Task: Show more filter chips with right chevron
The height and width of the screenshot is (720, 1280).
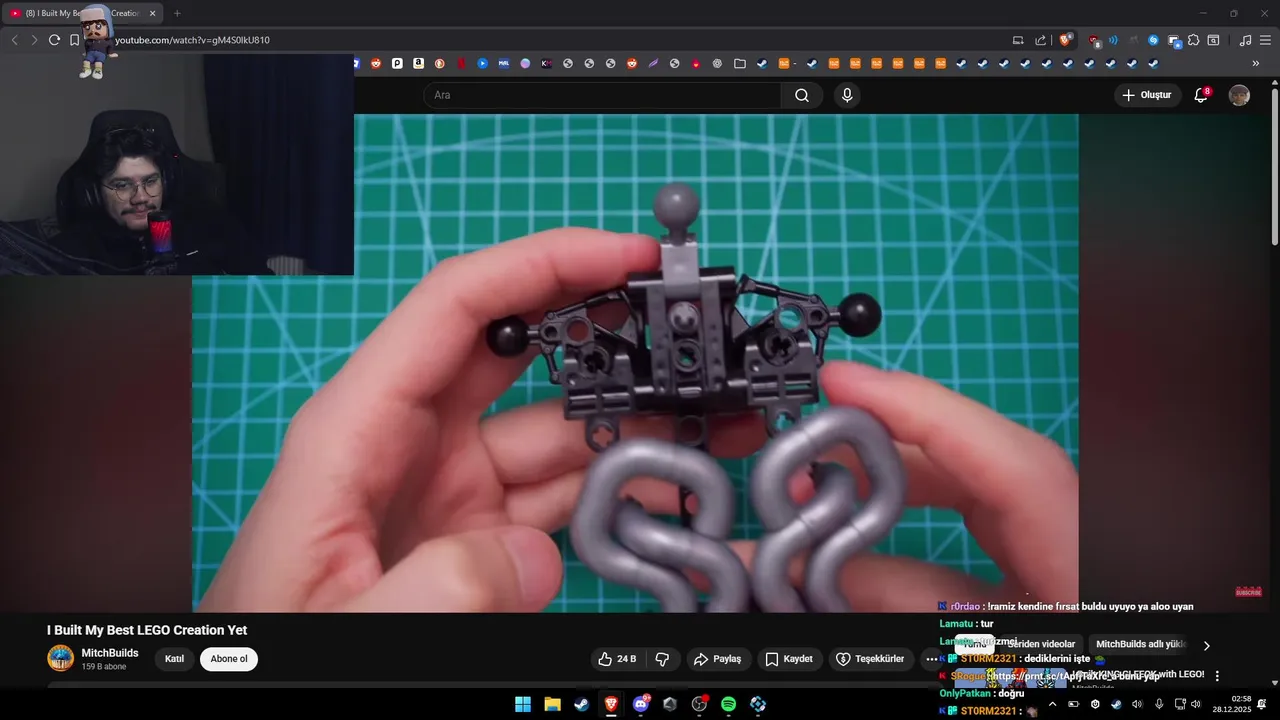Action: coord(1206,645)
